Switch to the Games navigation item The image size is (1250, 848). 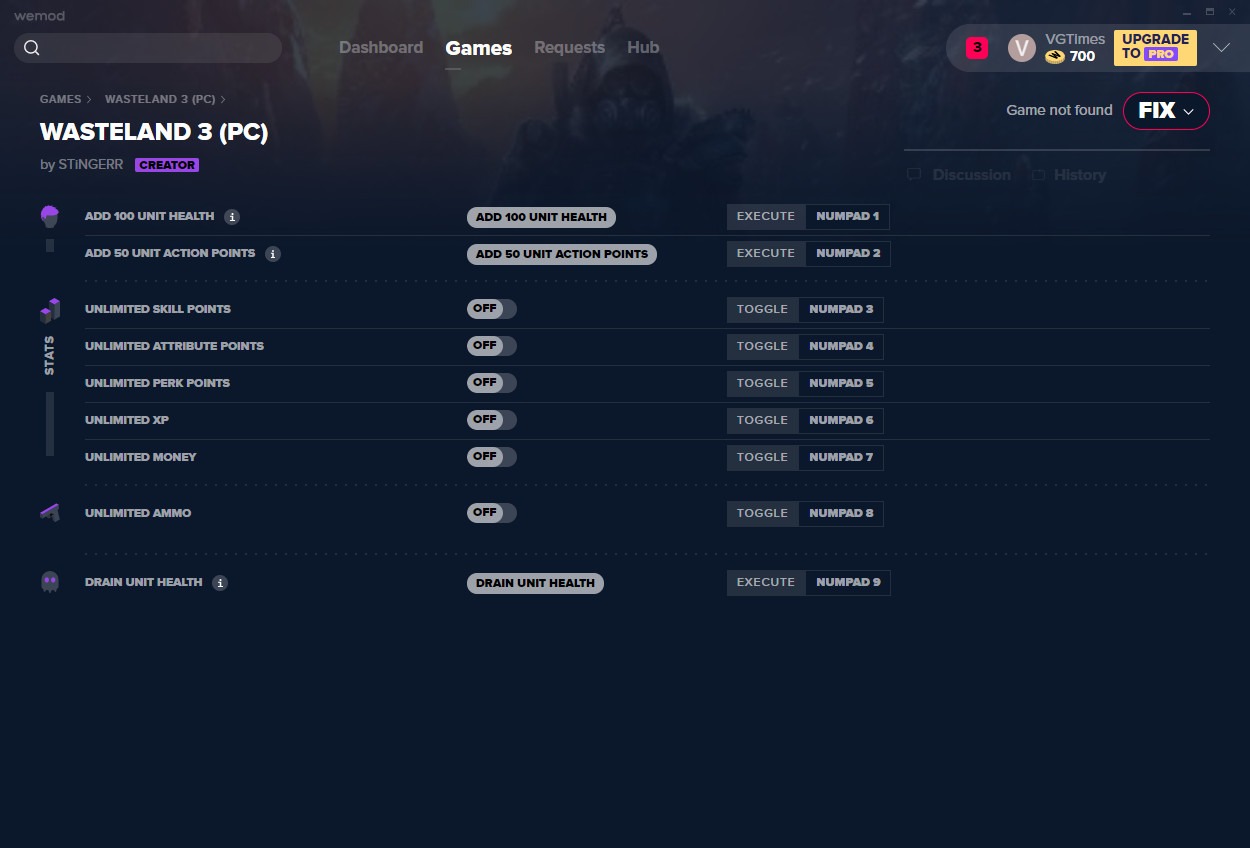click(478, 47)
